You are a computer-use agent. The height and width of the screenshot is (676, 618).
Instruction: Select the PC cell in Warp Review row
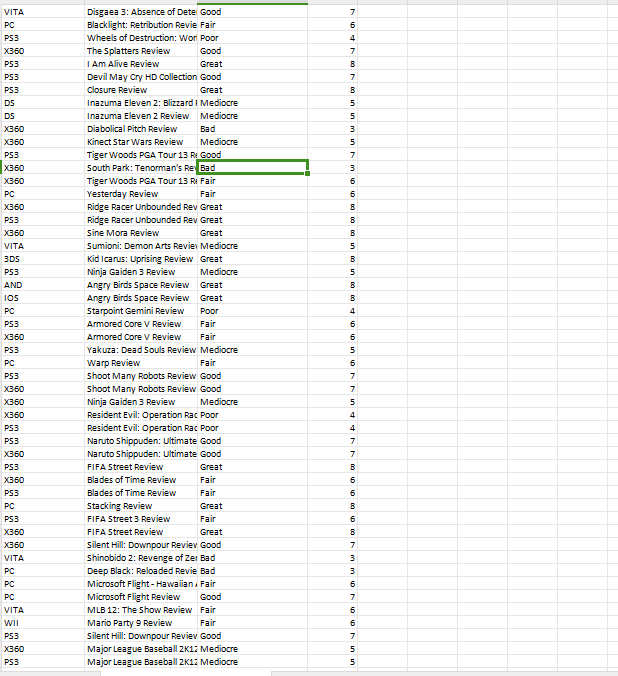pos(42,363)
